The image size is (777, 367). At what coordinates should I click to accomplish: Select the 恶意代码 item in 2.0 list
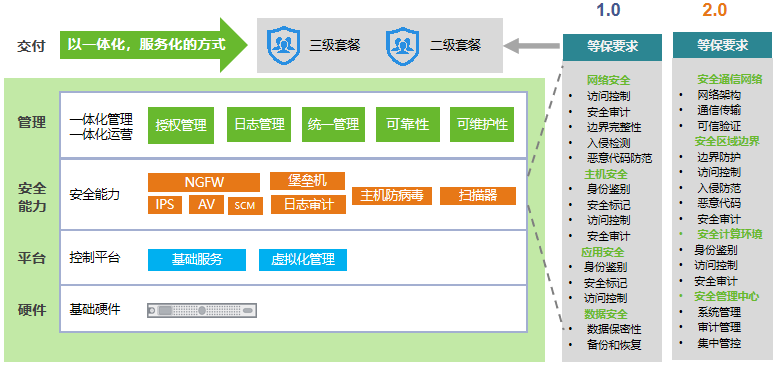coord(720,203)
